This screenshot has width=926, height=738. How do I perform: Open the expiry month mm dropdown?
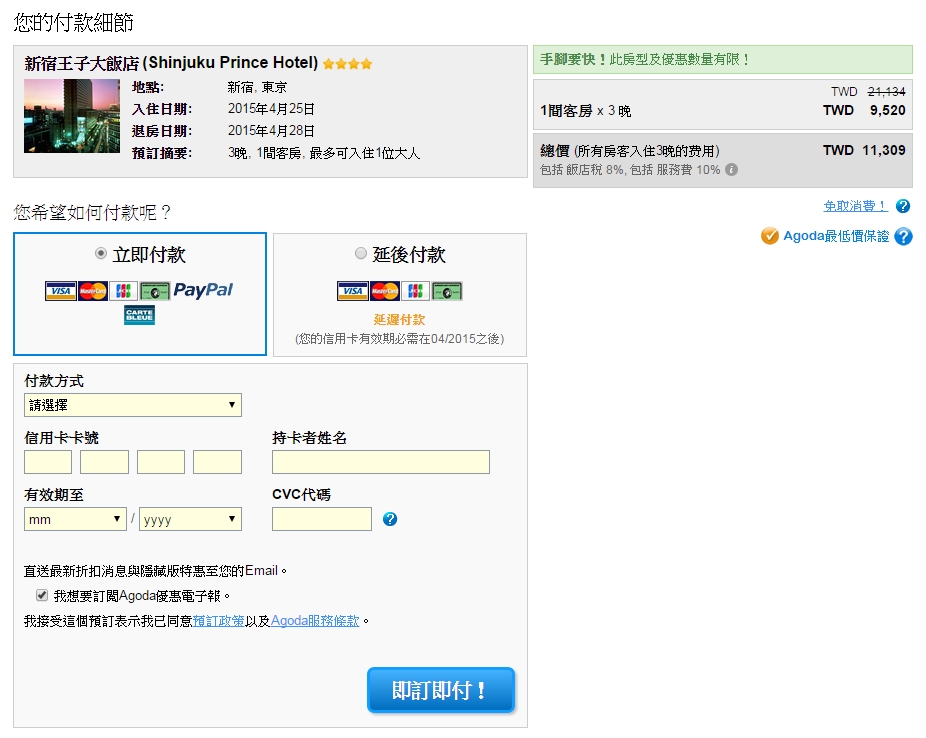click(75, 519)
